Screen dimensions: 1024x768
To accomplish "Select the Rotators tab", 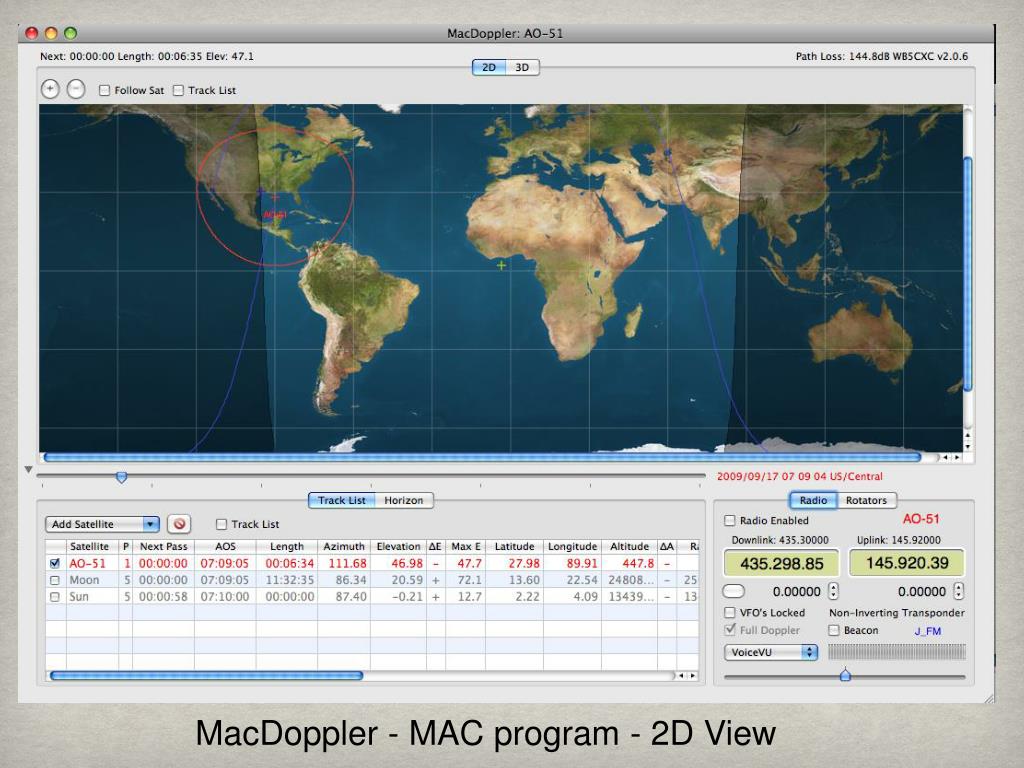I will point(866,500).
